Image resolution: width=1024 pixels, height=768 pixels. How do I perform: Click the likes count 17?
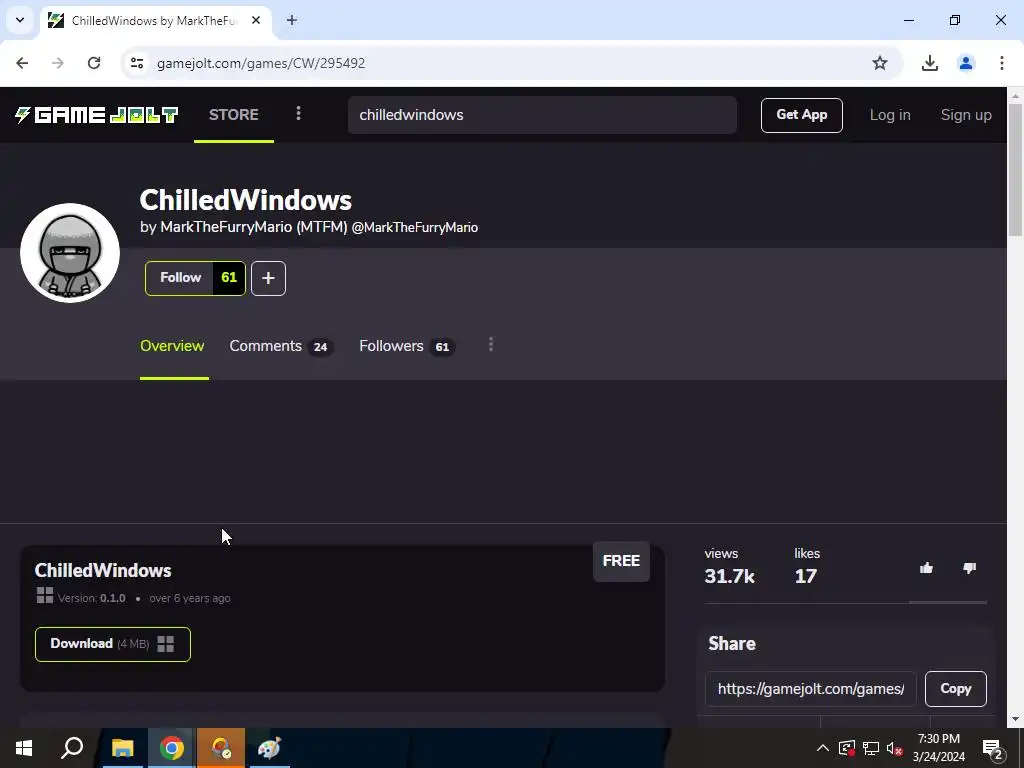click(805, 576)
